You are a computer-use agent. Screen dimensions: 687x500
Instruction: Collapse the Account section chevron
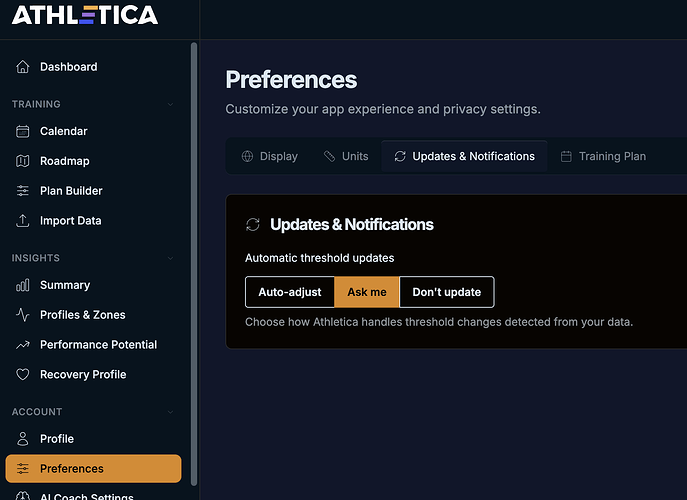pos(171,412)
